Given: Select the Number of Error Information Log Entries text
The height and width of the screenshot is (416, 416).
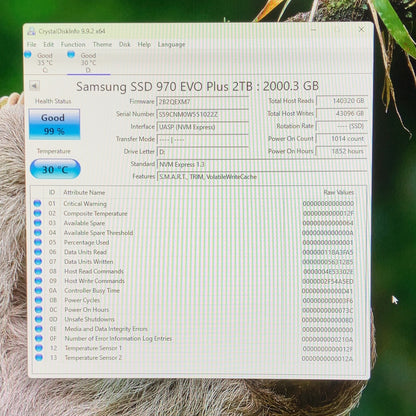Looking at the screenshot, I should 118,339.
